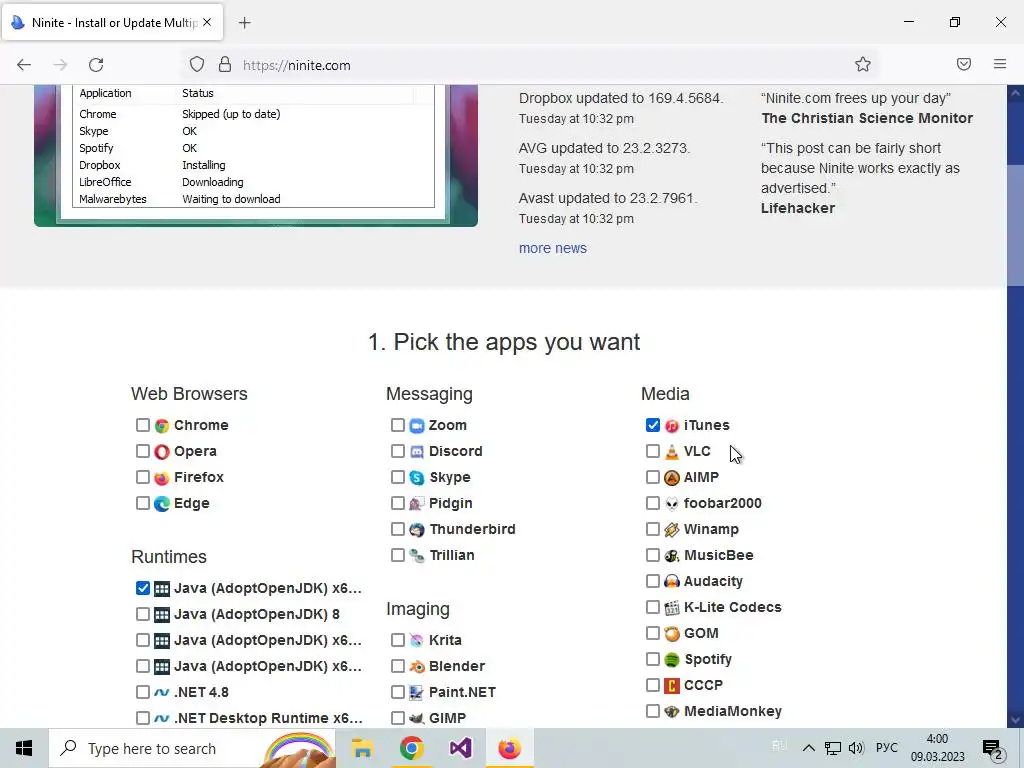Click the foobar2000 alien icon
1024x768 pixels.
coord(672,504)
